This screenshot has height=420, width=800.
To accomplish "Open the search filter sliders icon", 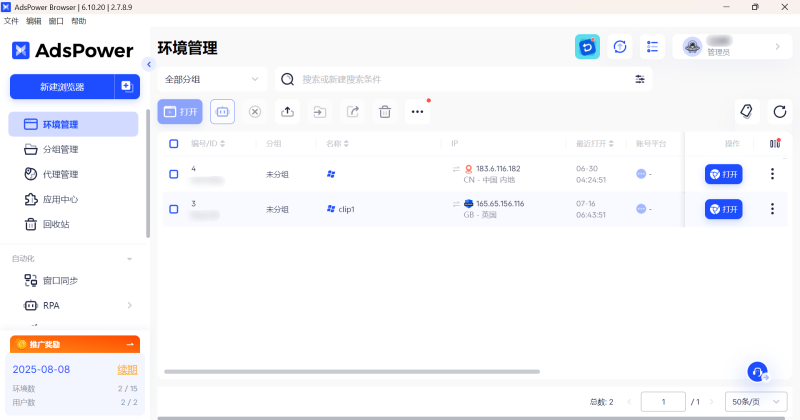I will pyautogui.click(x=640, y=79).
